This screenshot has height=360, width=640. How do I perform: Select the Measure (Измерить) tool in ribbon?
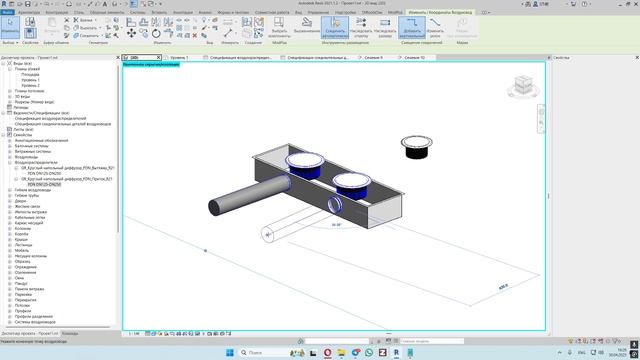point(228,33)
